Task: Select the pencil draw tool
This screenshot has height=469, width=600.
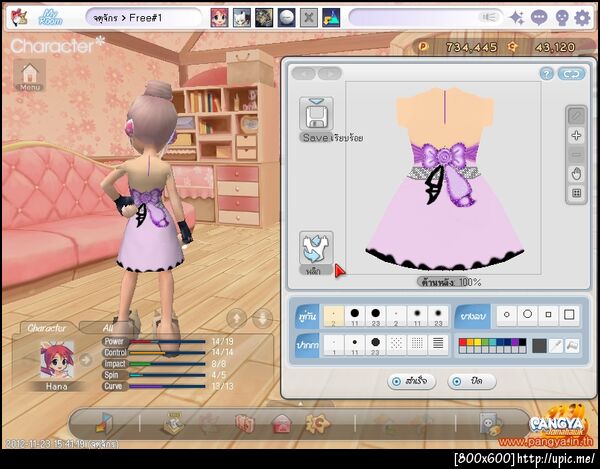Action: pos(576,116)
